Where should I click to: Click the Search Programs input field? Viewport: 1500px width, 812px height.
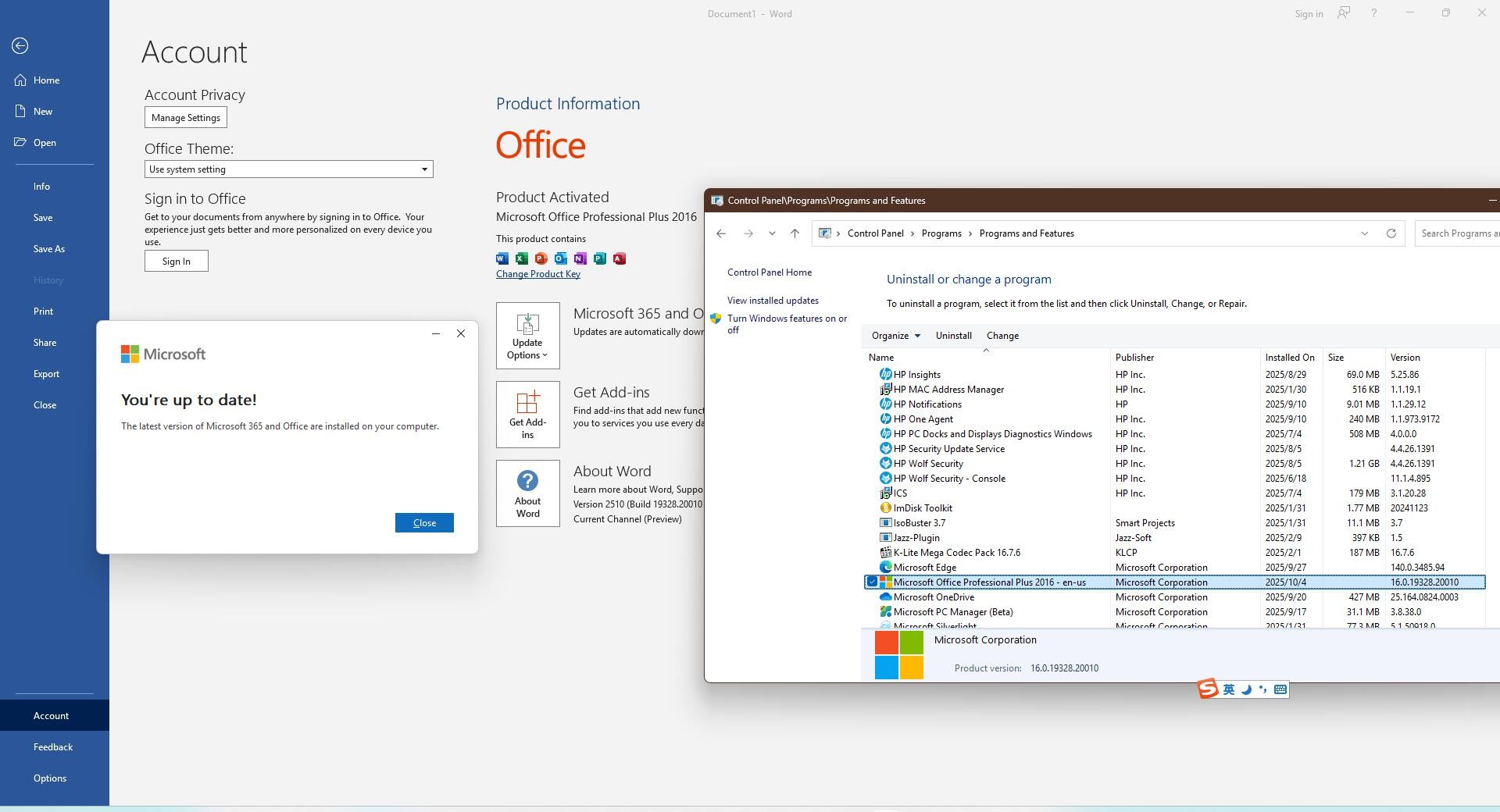[x=1457, y=233]
